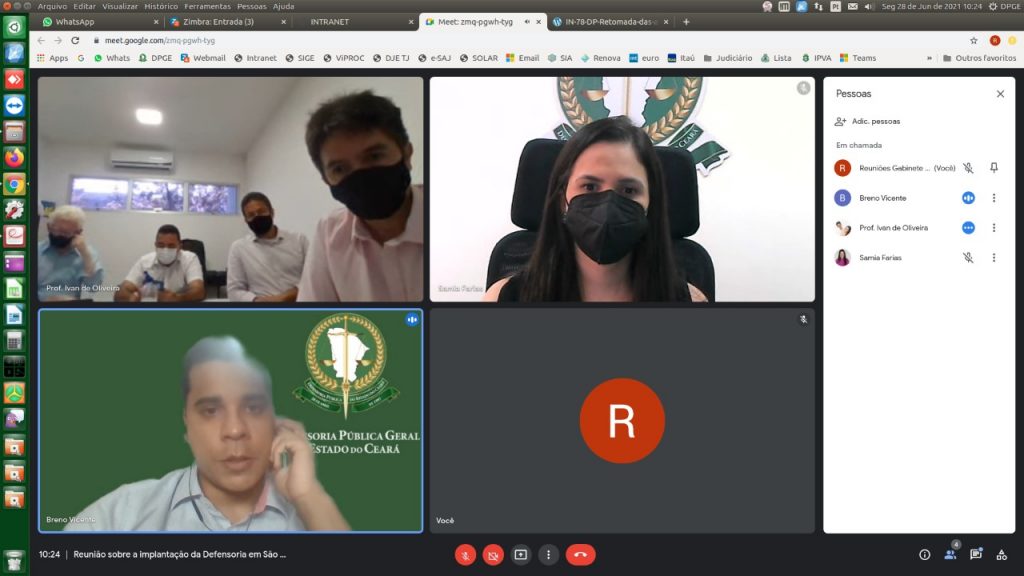Reload the page with the browser refresh icon
This screenshot has height=576, width=1024.
click(x=75, y=40)
